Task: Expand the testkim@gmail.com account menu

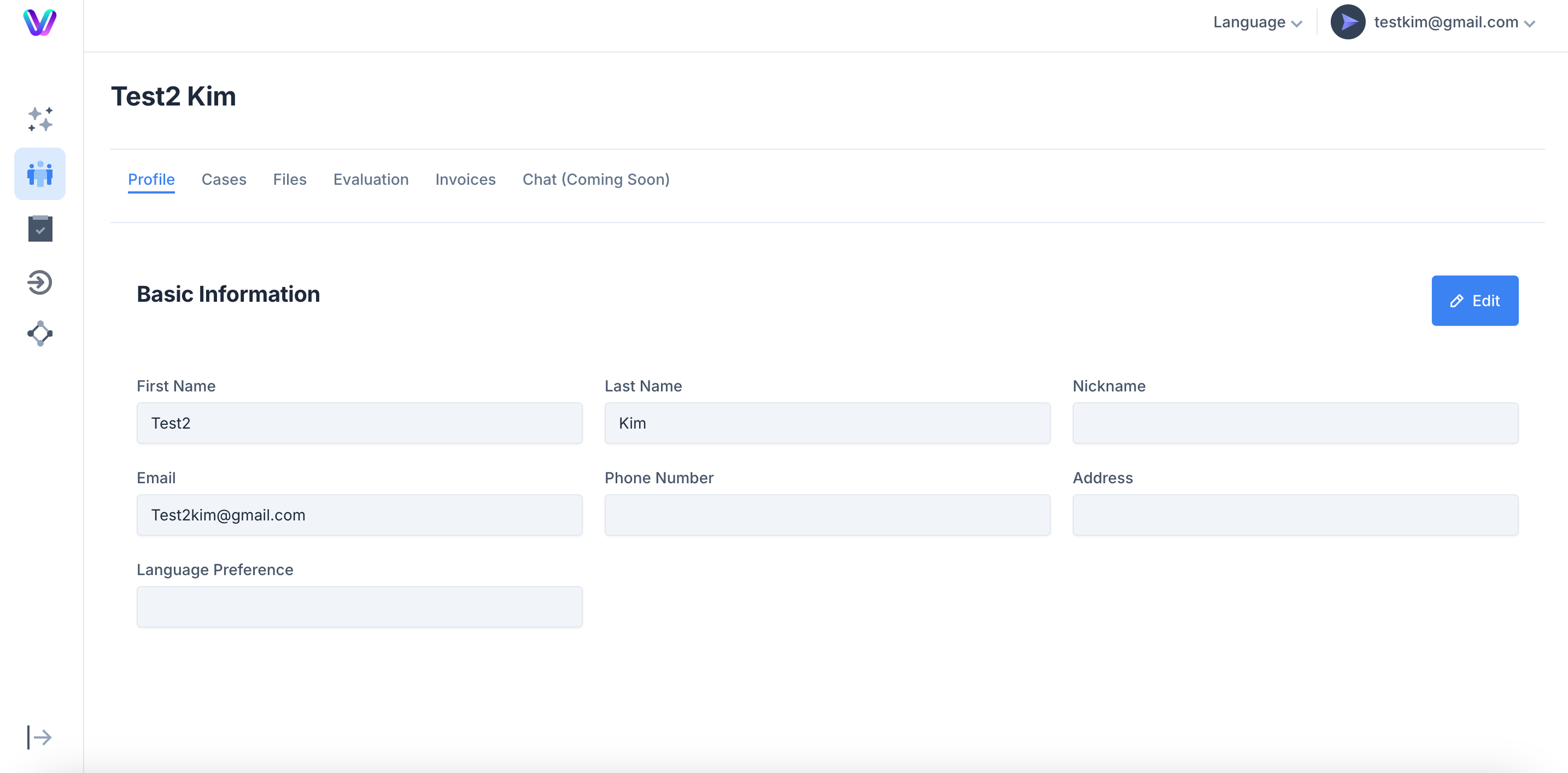Action: coord(1454,22)
